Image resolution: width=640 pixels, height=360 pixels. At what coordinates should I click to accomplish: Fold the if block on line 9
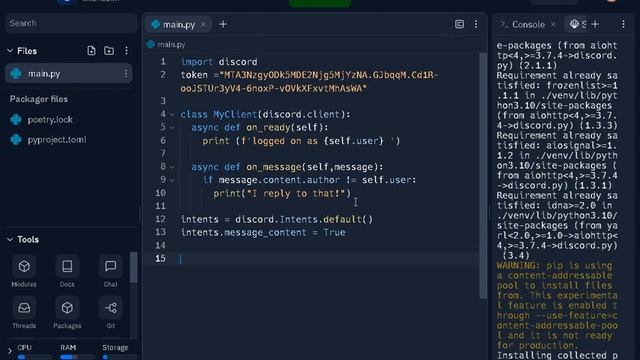click(x=172, y=180)
